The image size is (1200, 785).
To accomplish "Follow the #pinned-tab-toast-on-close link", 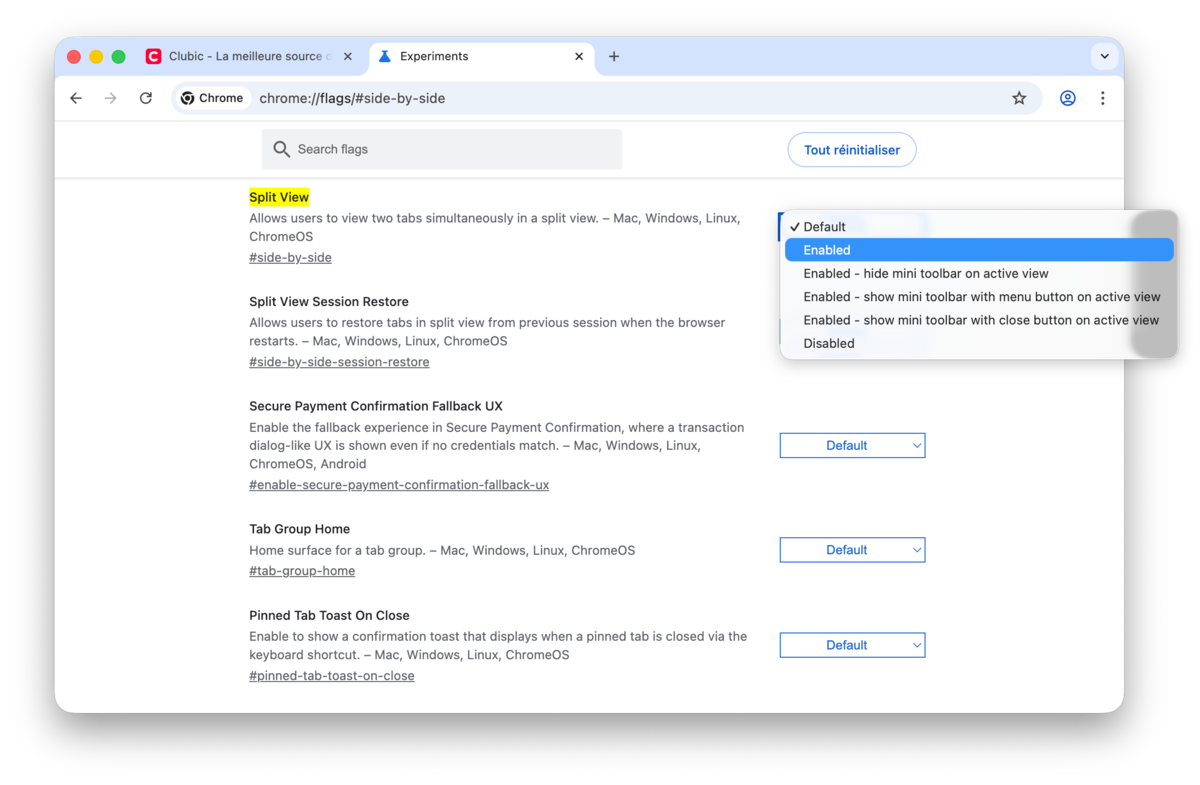I will click(x=331, y=675).
